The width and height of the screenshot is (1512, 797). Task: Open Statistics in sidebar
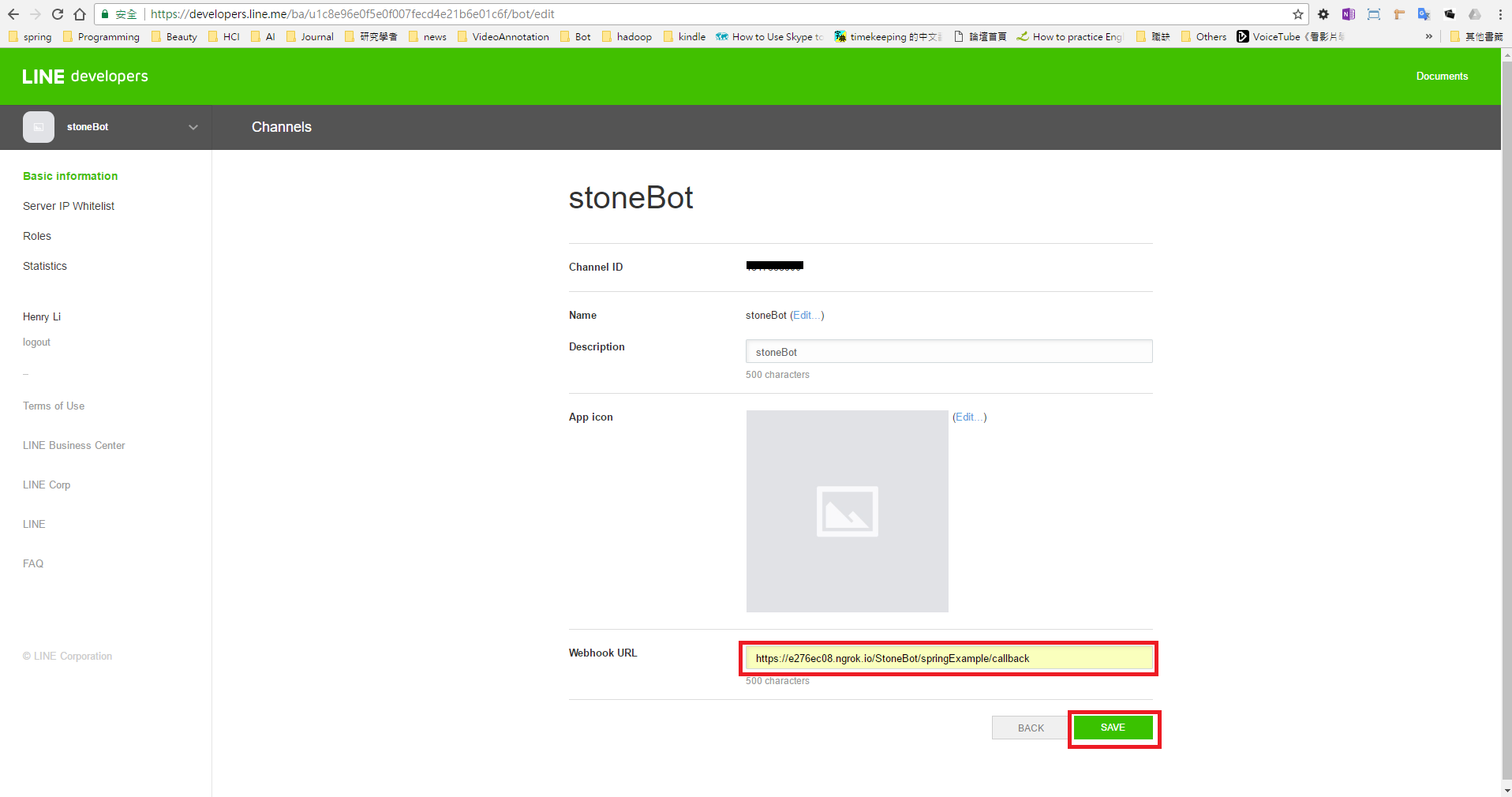click(45, 266)
